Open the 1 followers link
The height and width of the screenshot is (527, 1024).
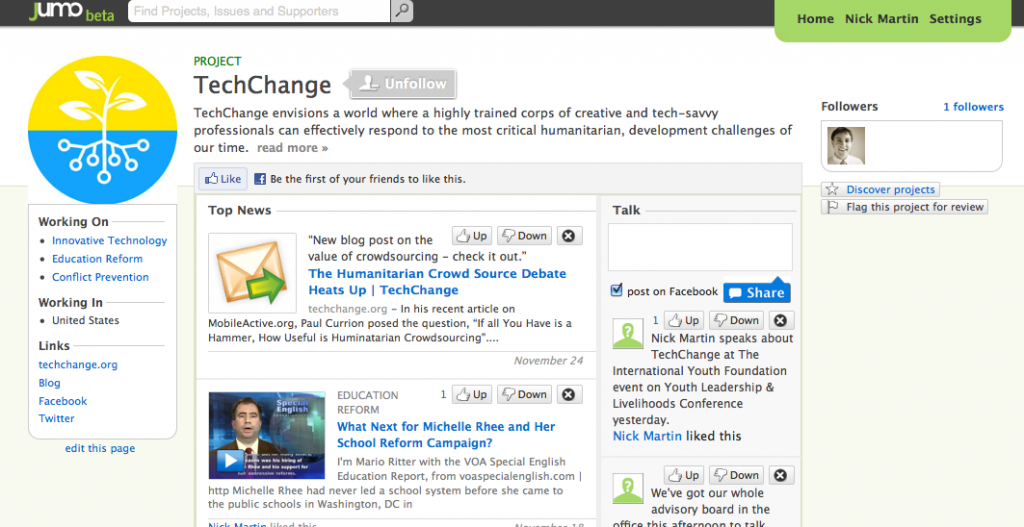(x=973, y=106)
